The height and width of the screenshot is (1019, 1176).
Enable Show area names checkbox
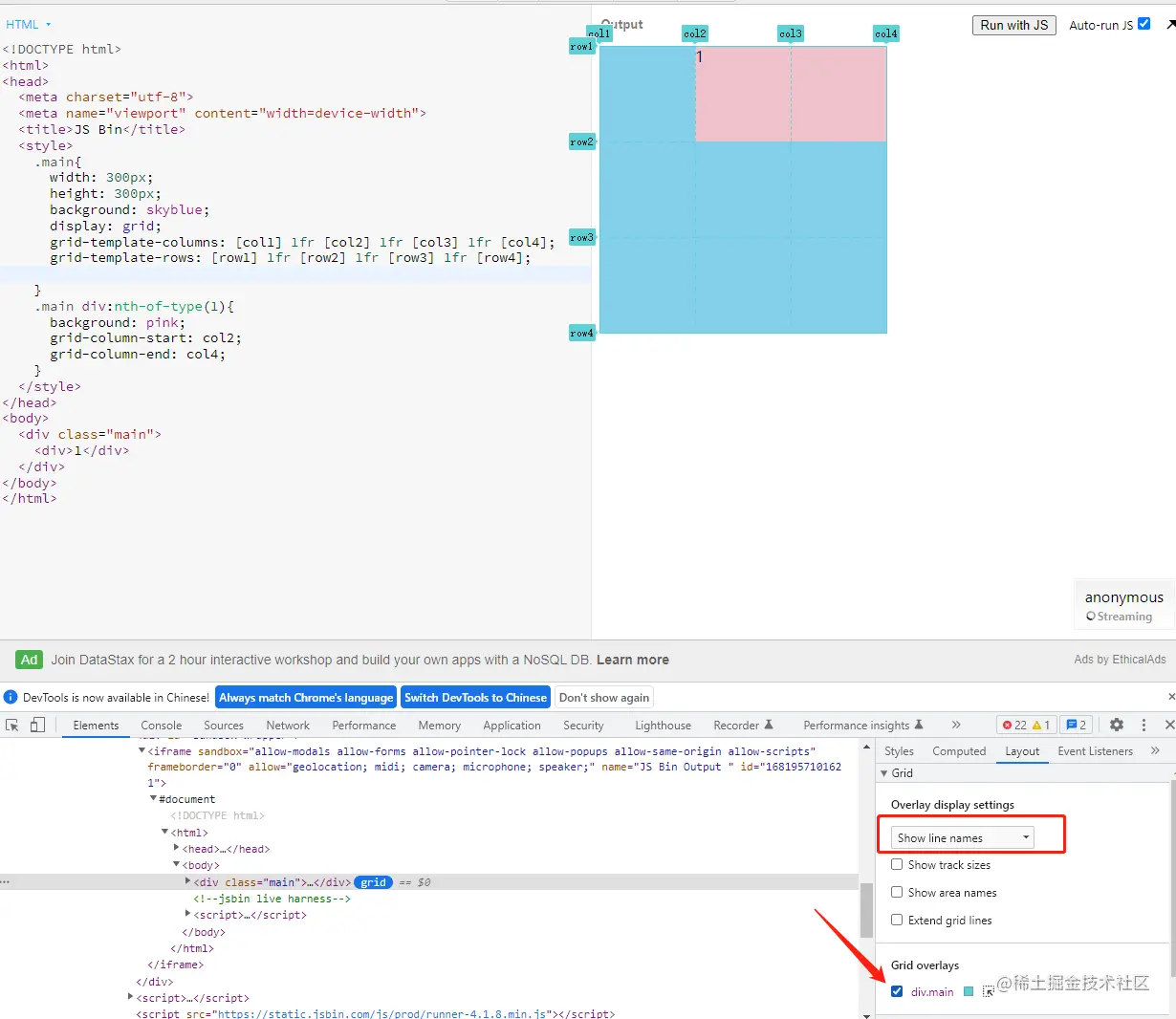click(897, 892)
